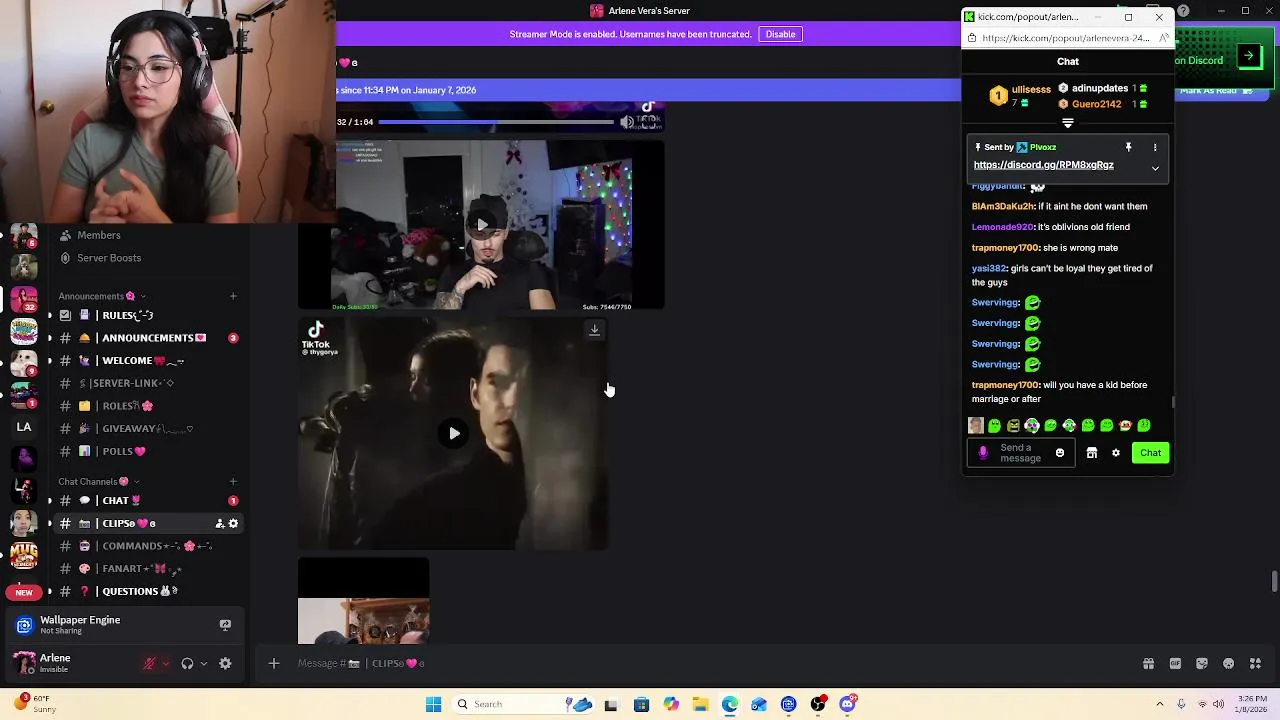Add channel to Announcements category
The width and height of the screenshot is (1280, 720).
pyautogui.click(x=233, y=296)
